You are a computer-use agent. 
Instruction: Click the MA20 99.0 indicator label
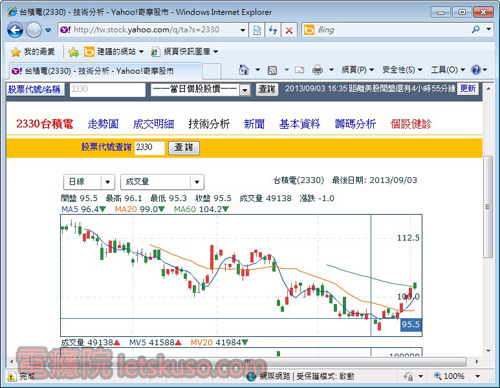[140, 209]
